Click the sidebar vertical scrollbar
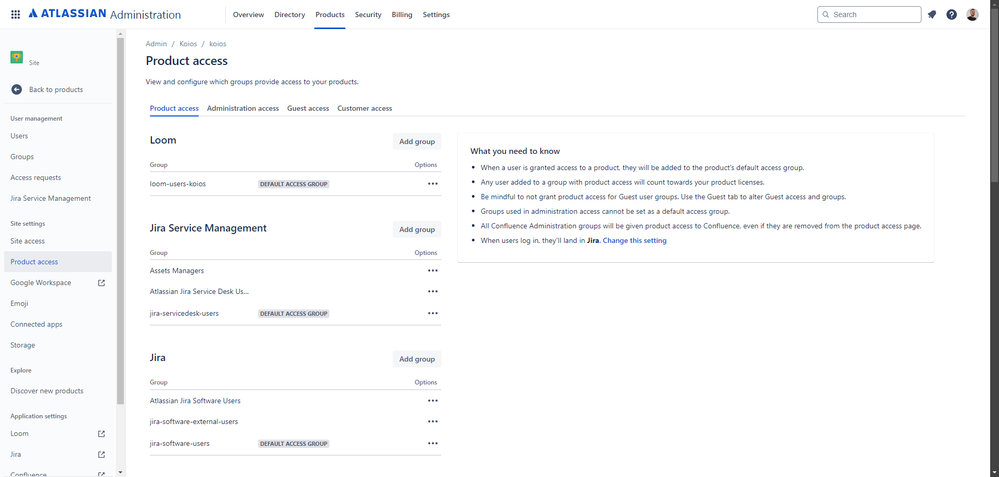This screenshot has height=477, width=999. click(x=121, y=221)
